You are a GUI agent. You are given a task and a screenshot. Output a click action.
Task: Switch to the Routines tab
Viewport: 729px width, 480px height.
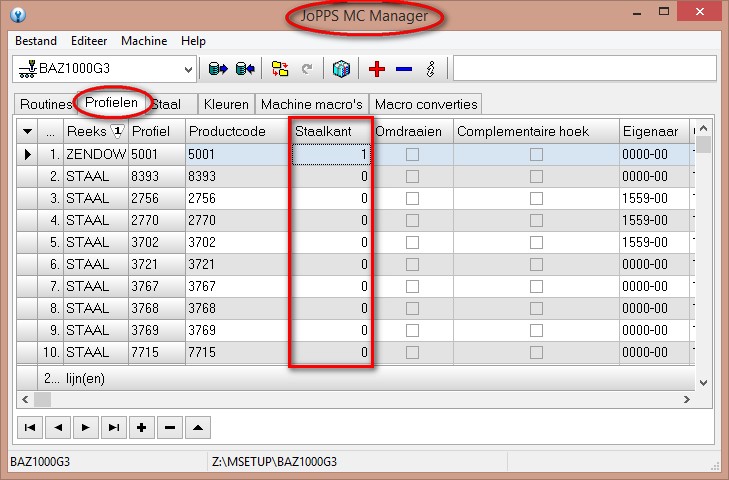click(x=46, y=104)
